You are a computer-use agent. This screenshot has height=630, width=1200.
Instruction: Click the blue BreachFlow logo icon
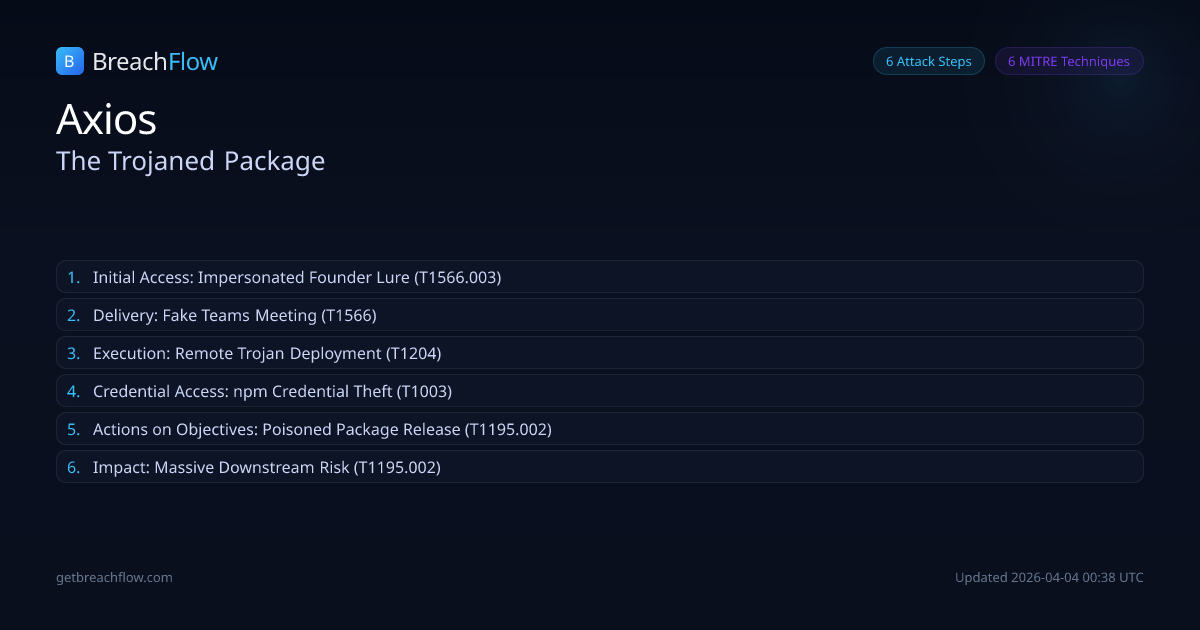(x=69, y=61)
